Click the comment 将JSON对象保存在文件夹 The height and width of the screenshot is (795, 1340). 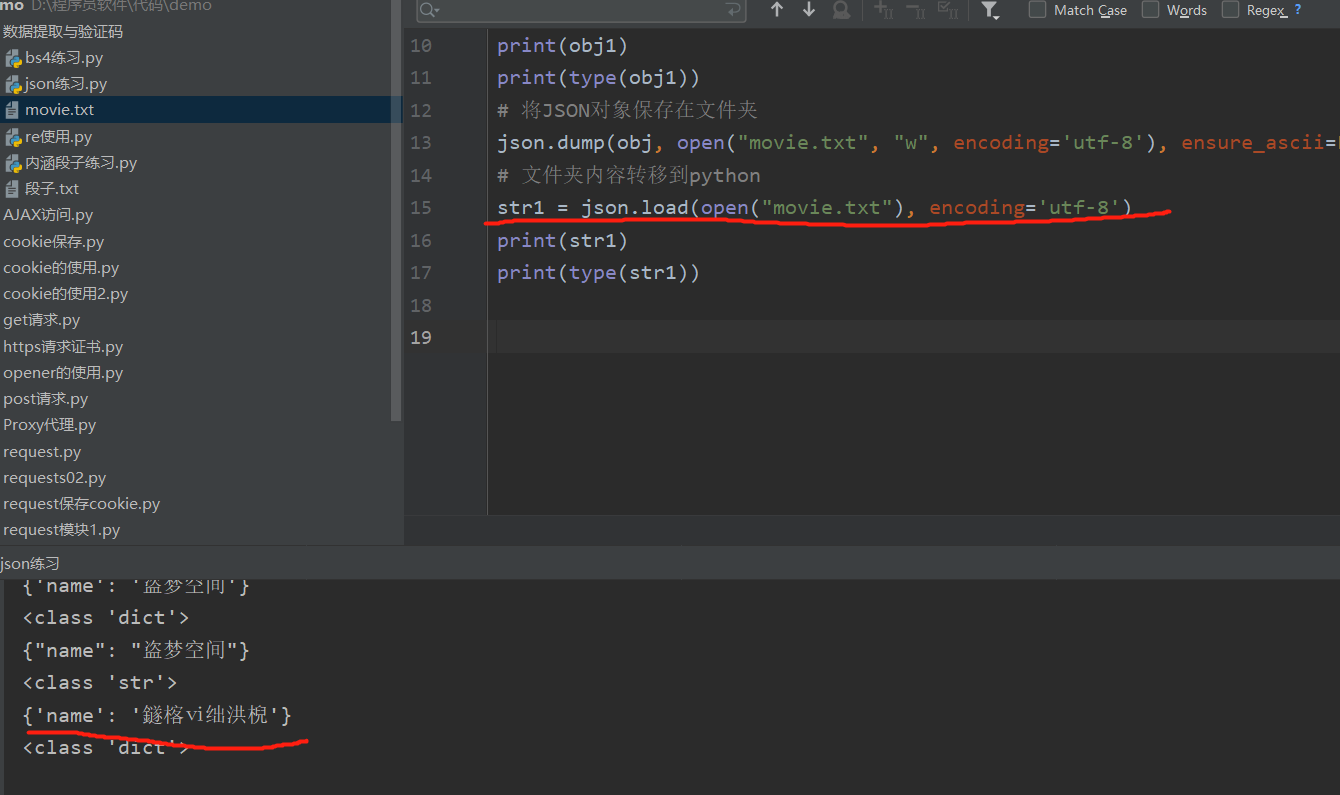(x=627, y=110)
